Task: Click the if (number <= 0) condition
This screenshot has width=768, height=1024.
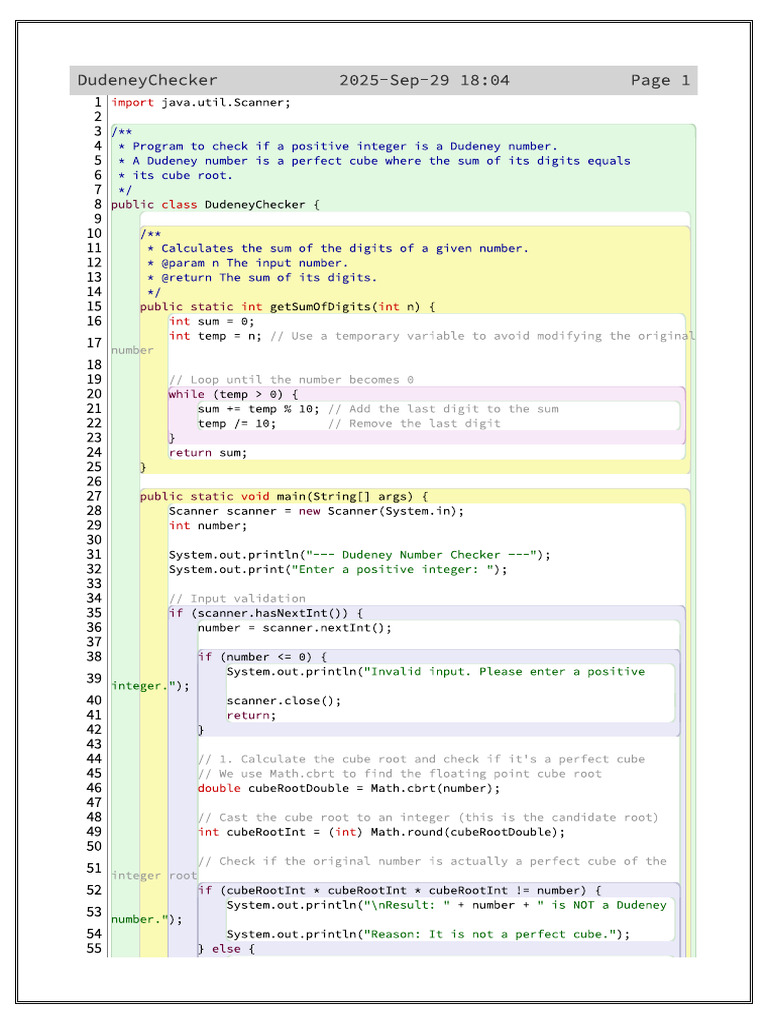Action: coord(263,657)
